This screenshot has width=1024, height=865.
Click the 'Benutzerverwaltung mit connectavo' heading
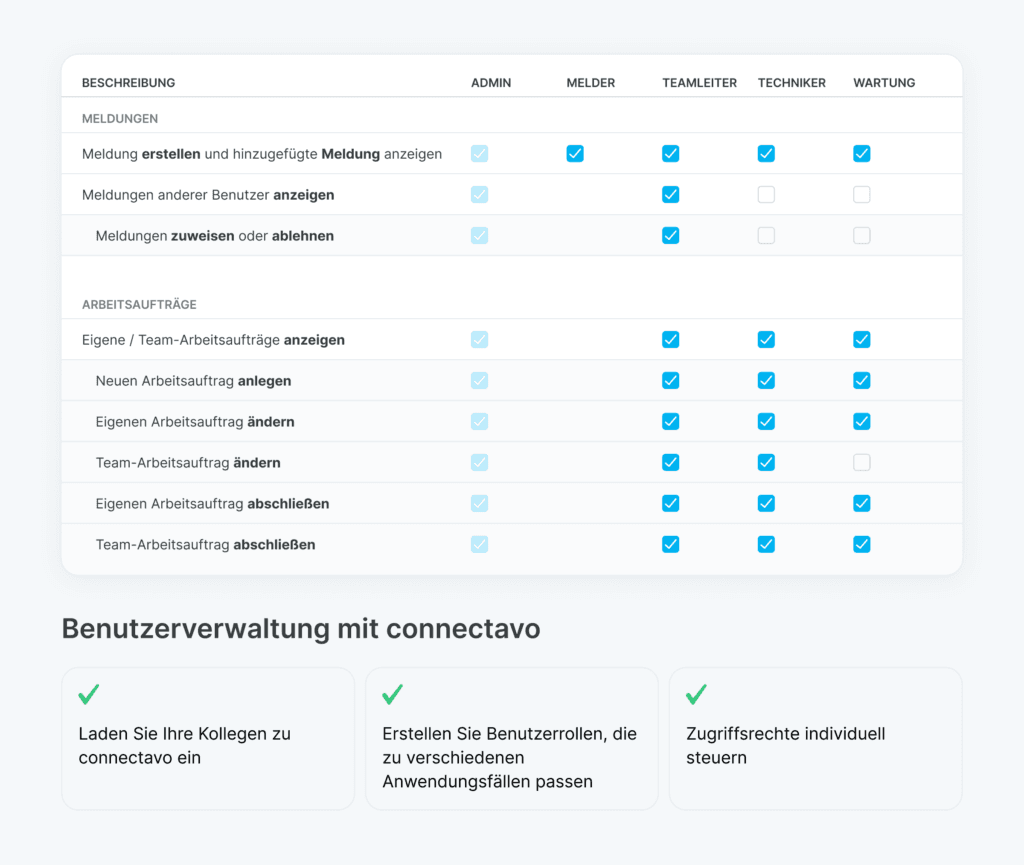point(301,628)
